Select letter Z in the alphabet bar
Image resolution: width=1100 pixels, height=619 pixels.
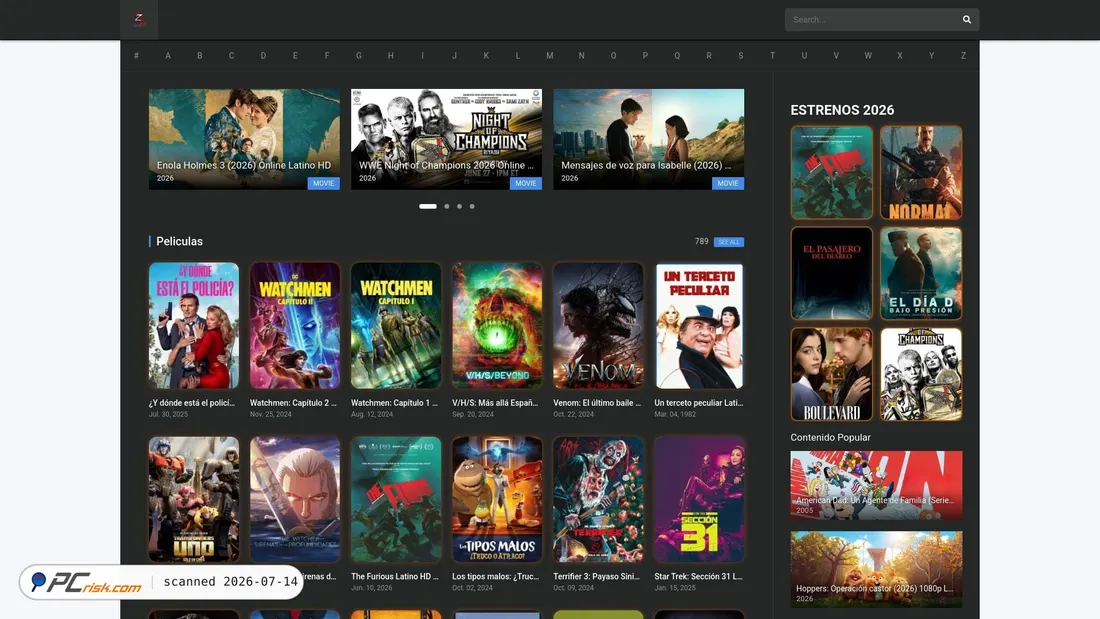[x=963, y=55]
